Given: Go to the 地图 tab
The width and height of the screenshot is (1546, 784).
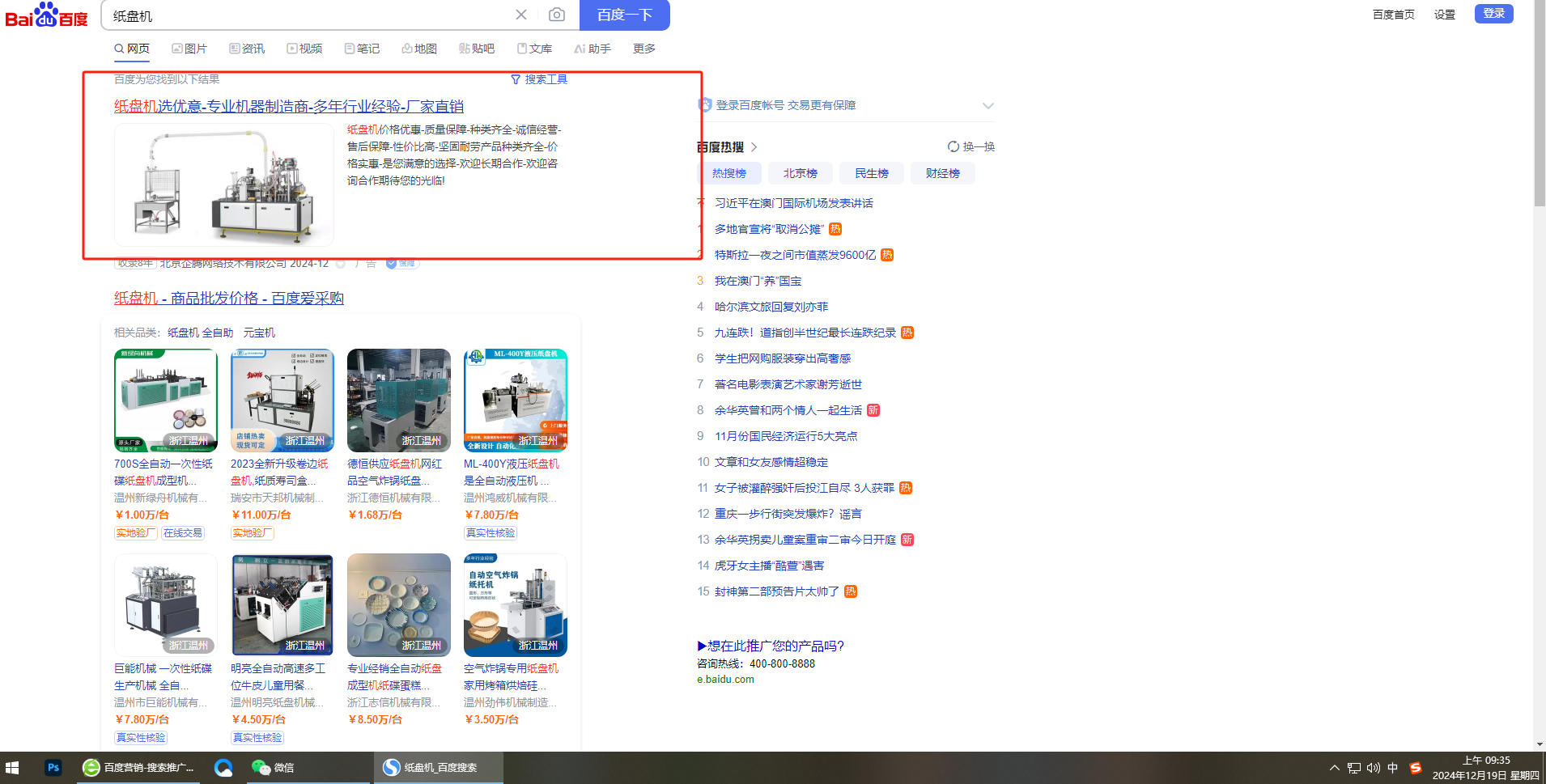Looking at the screenshot, I should pyautogui.click(x=419, y=49).
